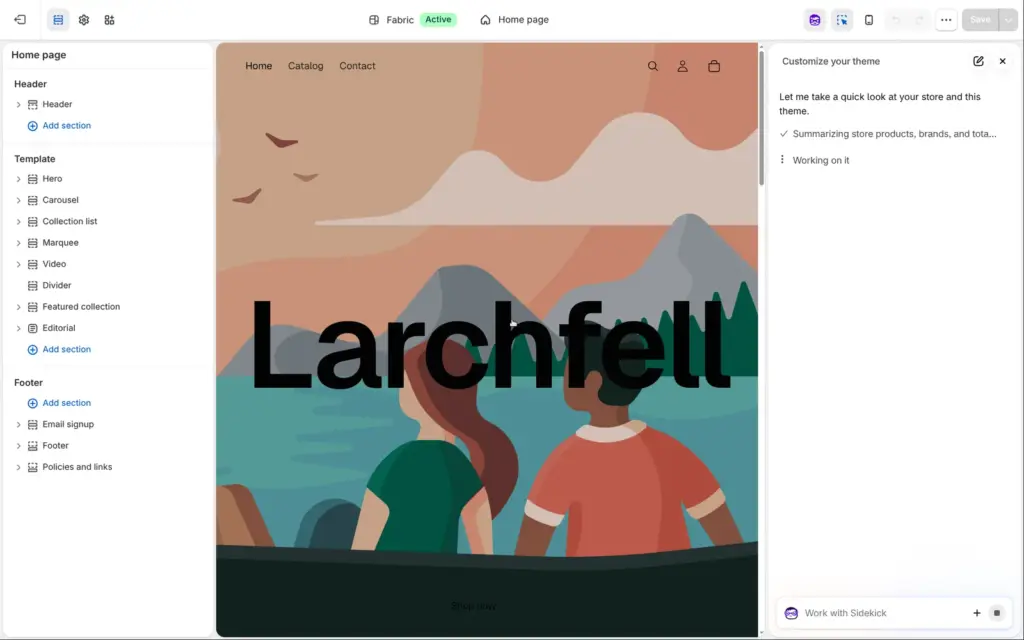Click the exit editor icon
The width and height of the screenshot is (1024, 640).
tap(20, 20)
